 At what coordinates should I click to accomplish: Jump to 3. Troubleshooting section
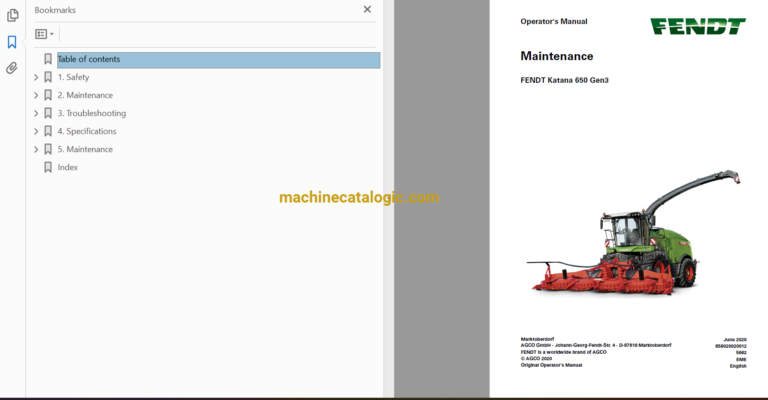(92, 114)
